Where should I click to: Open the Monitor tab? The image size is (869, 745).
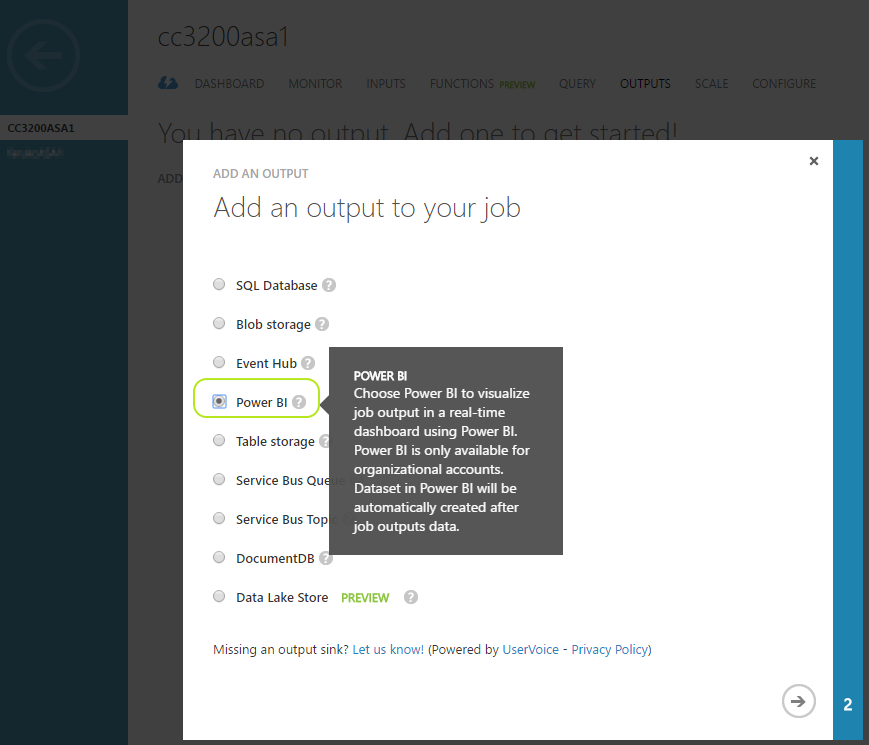(315, 84)
